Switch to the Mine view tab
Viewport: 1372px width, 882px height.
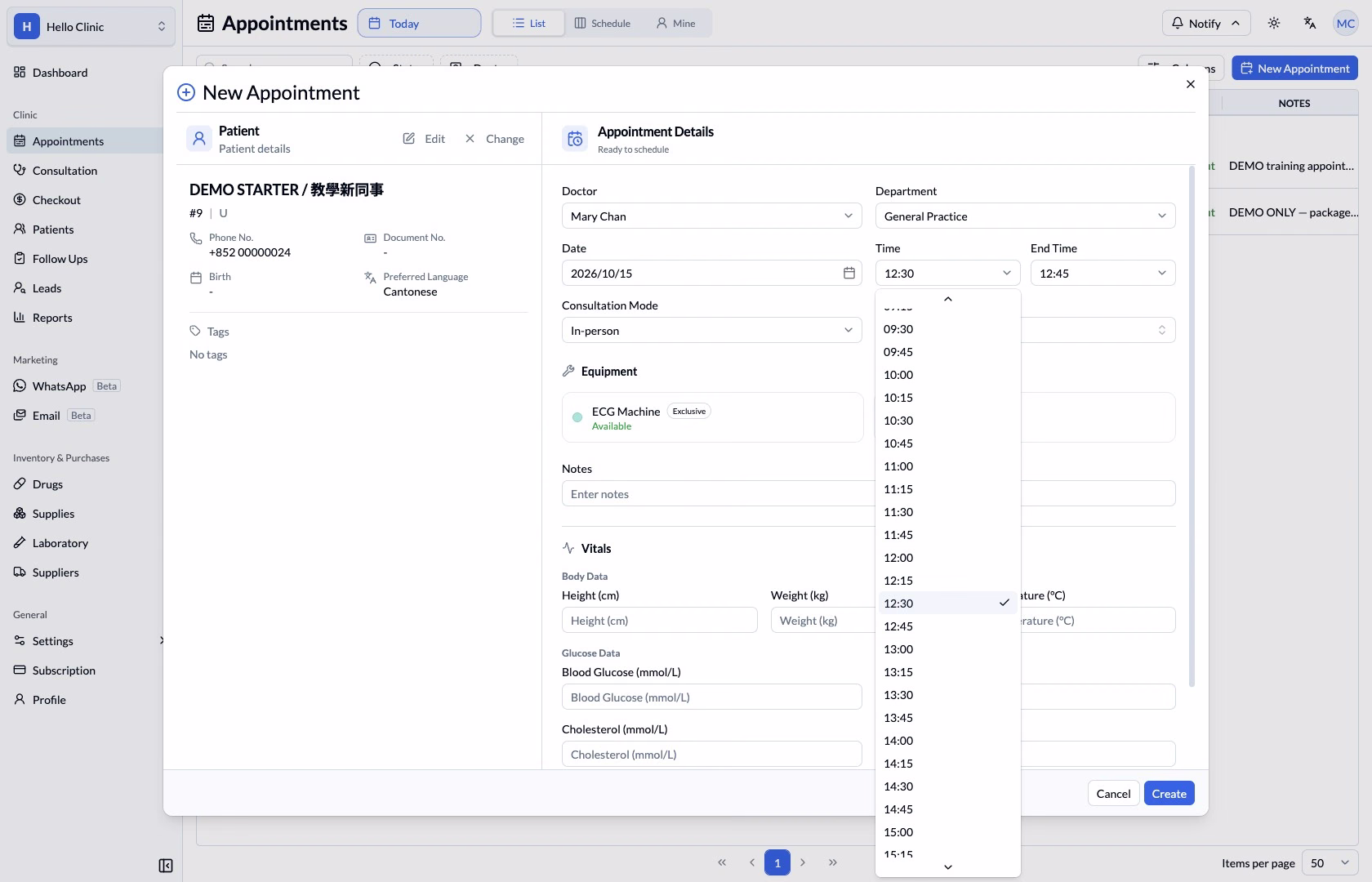pyautogui.click(x=676, y=23)
